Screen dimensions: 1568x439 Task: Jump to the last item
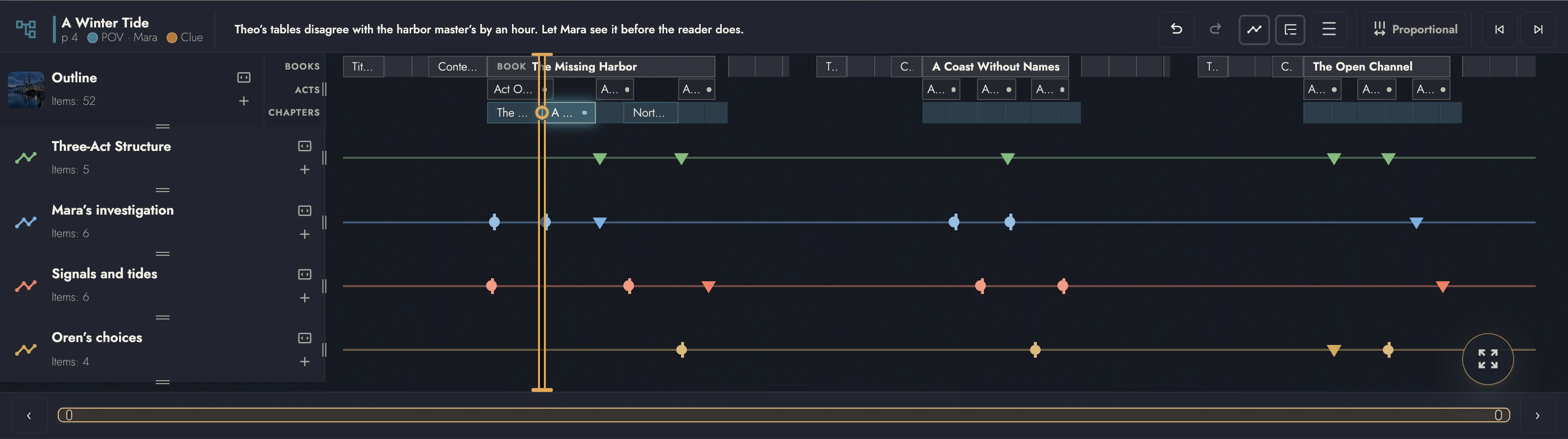coord(1538,29)
